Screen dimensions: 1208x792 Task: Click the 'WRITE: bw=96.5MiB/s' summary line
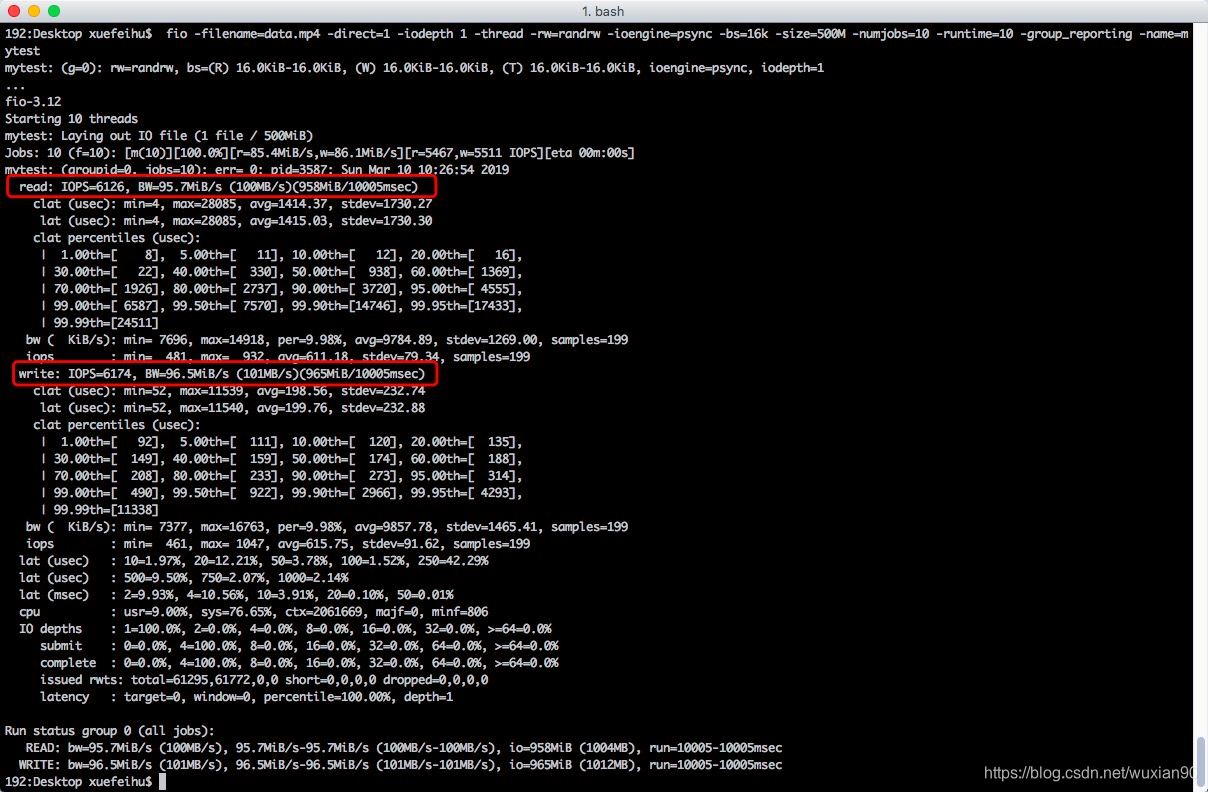[x=400, y=765]
